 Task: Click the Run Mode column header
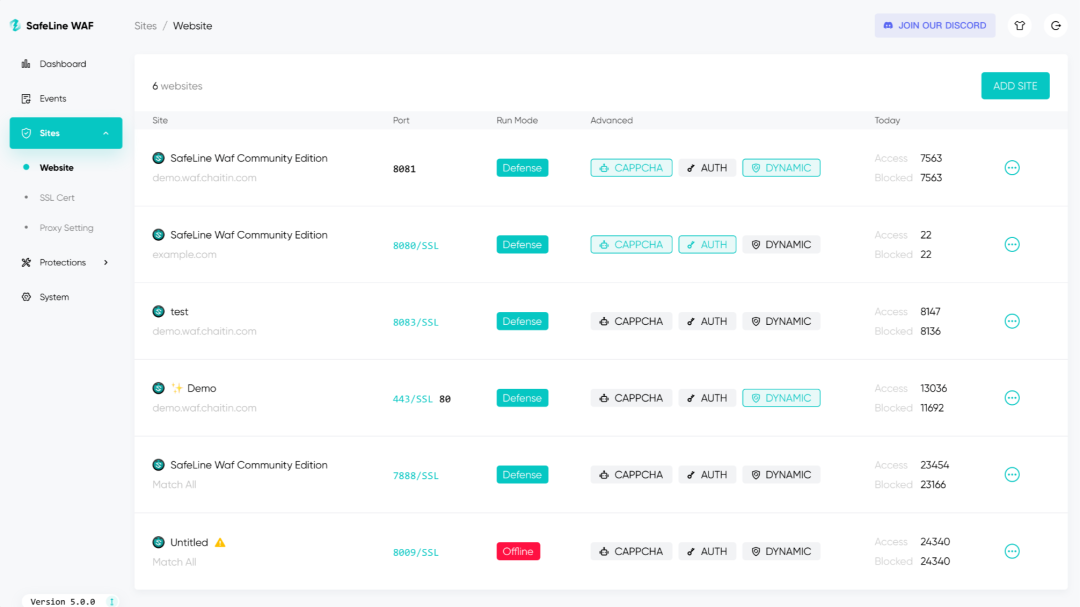coord(517,120)
